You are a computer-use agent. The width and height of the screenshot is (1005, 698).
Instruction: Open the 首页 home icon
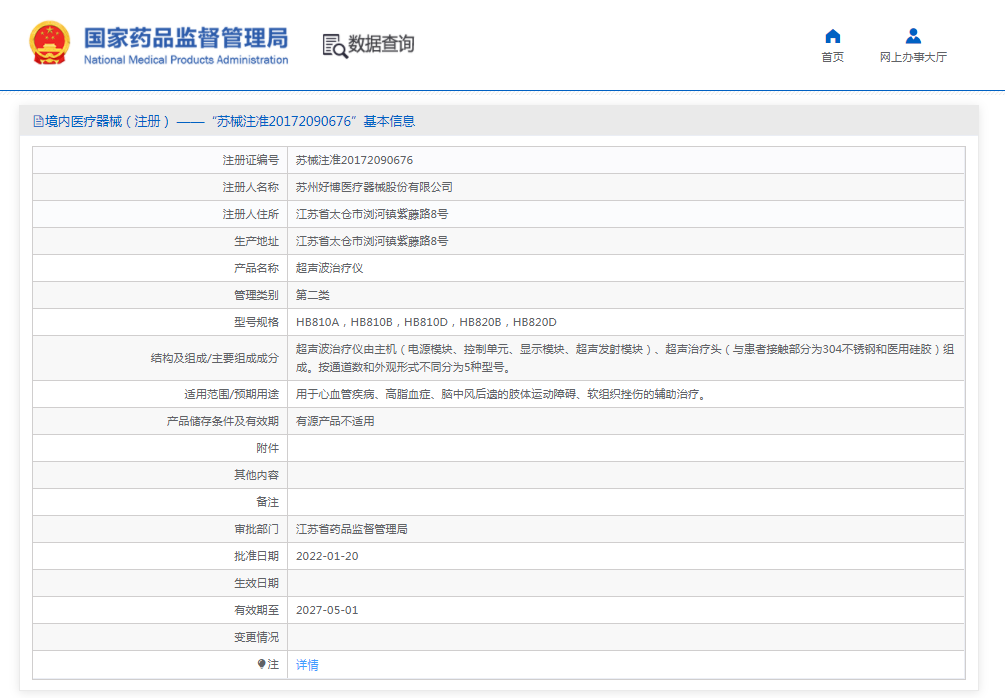[833, 36]
